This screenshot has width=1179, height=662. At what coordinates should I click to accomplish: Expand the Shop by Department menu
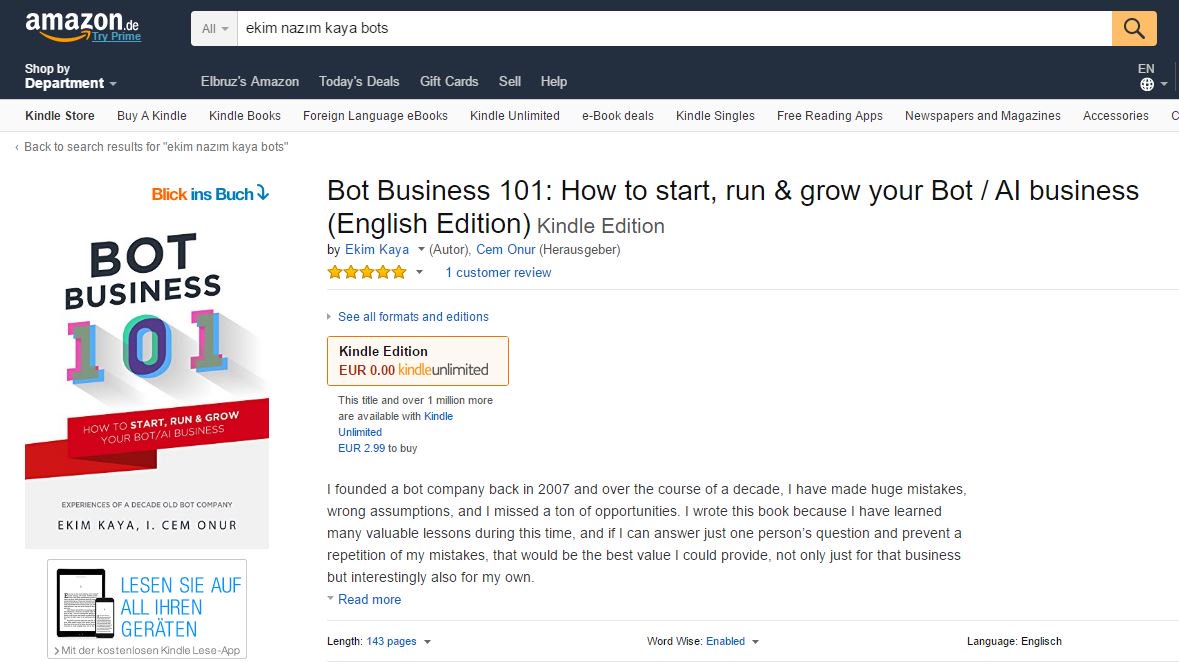coord(71,76)
